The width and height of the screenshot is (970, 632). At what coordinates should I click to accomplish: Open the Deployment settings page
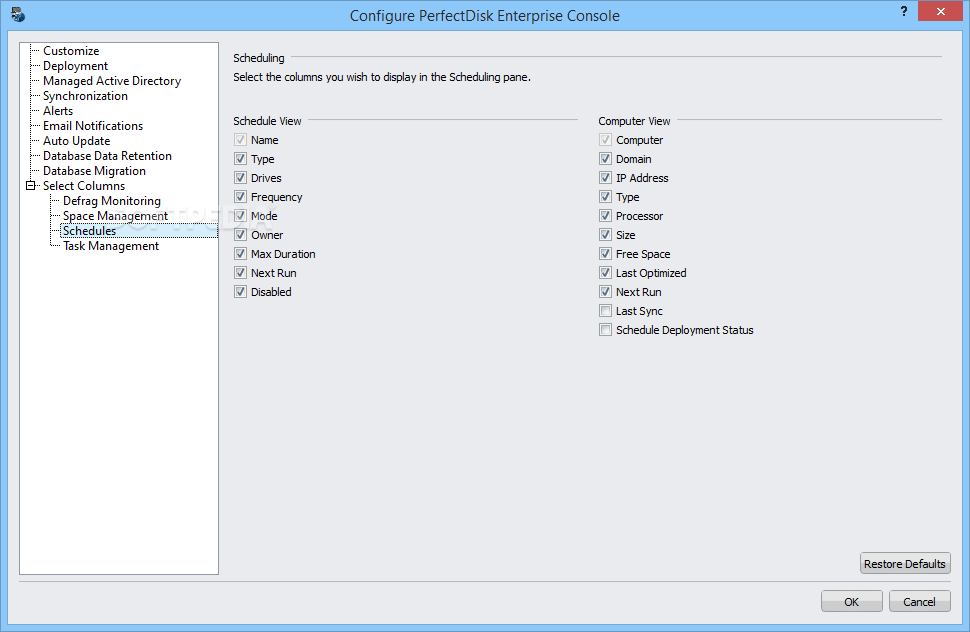click(x=75, y=66)
